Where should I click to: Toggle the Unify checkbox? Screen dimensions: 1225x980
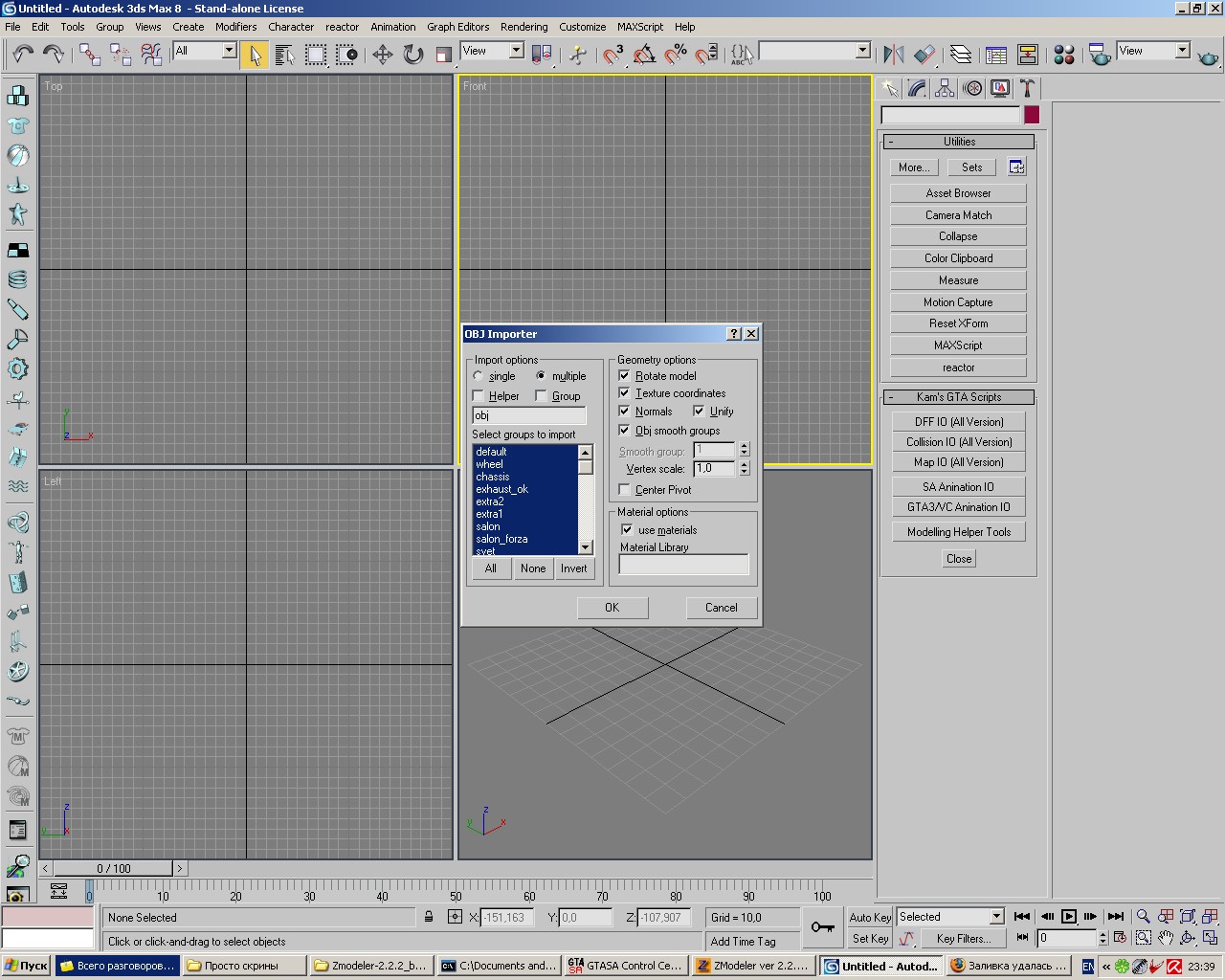(700, 411)
